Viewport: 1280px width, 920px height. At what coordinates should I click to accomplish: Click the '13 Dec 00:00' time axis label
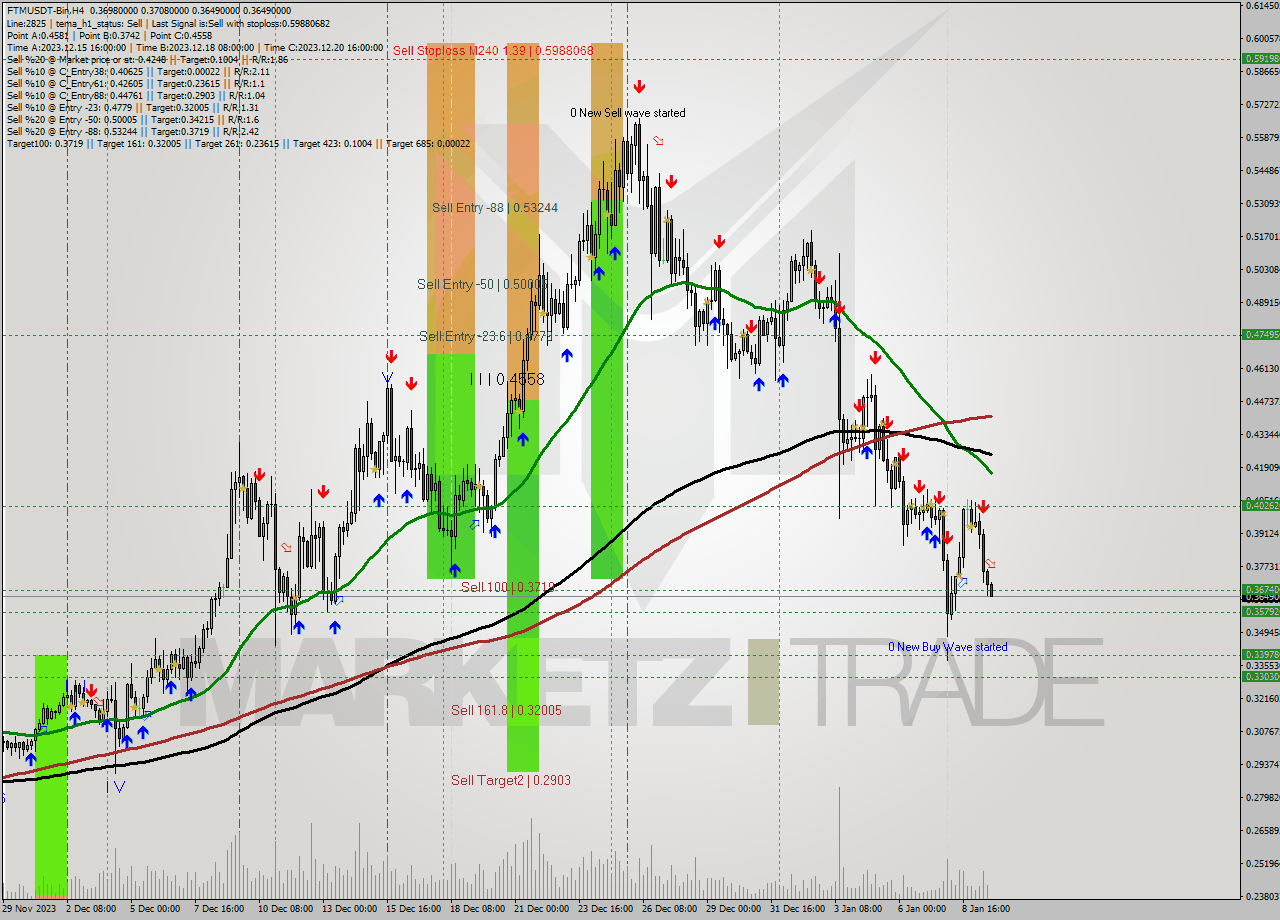tap(349, 909)
